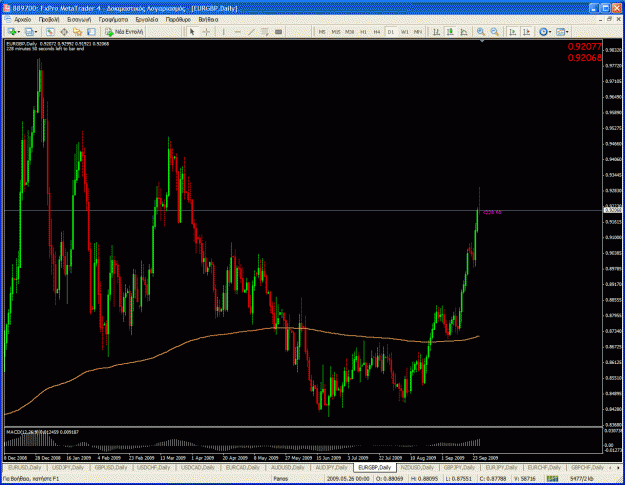Image resolution: width=625 pixels, height=485 pixels.
Task: Switch to MN monthly timeframe
Action: coord(418,32)
